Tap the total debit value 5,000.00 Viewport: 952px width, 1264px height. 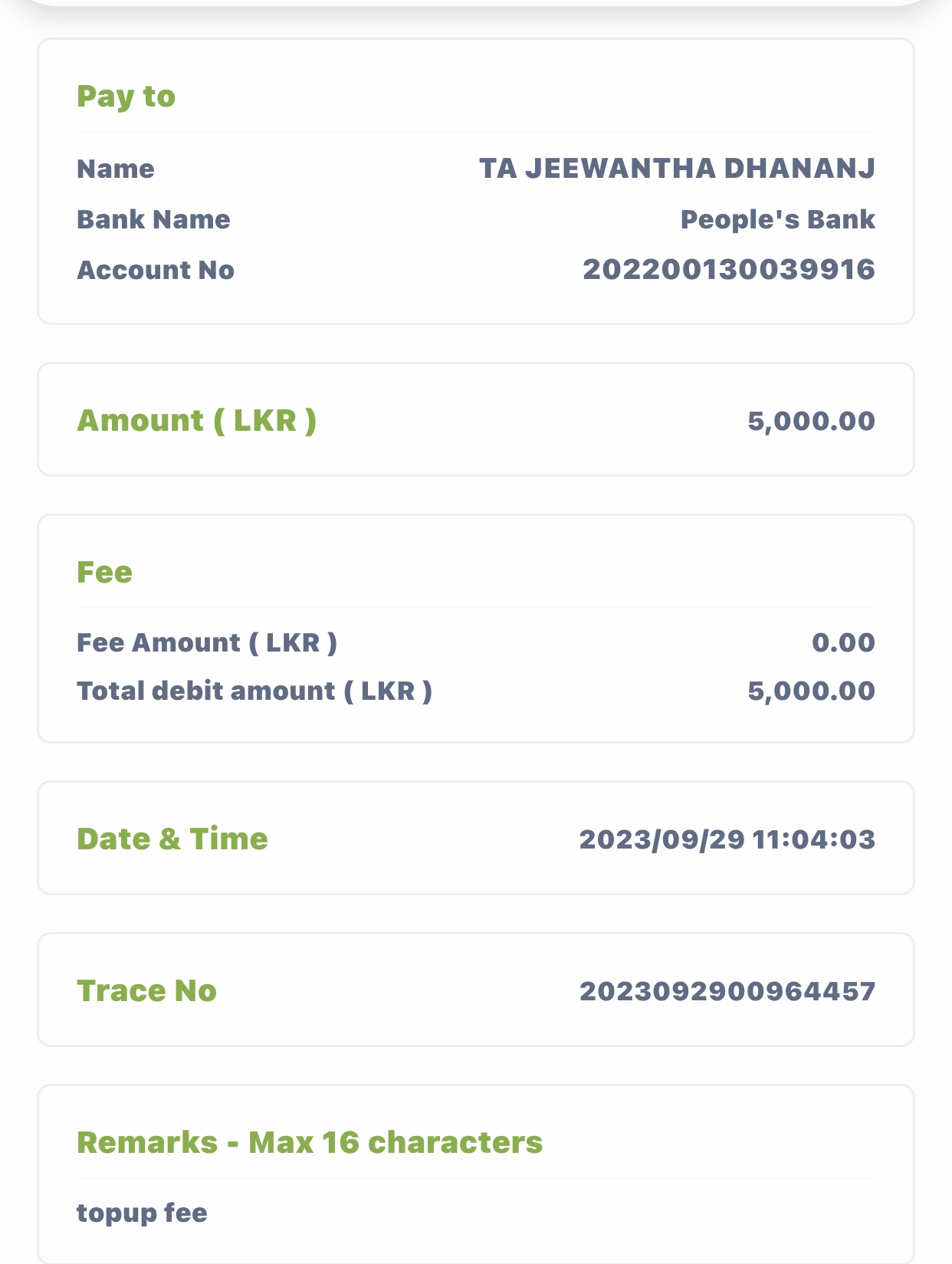click(811, 691)
